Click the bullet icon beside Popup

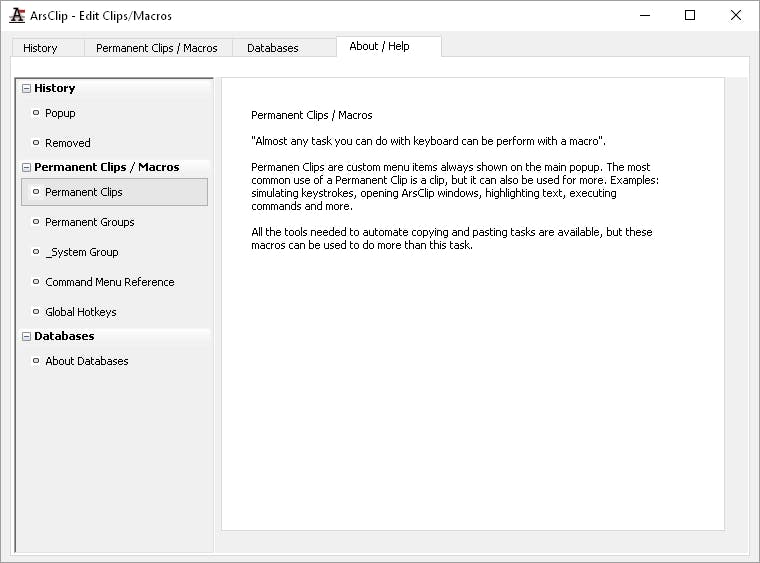tap(36, 113)
